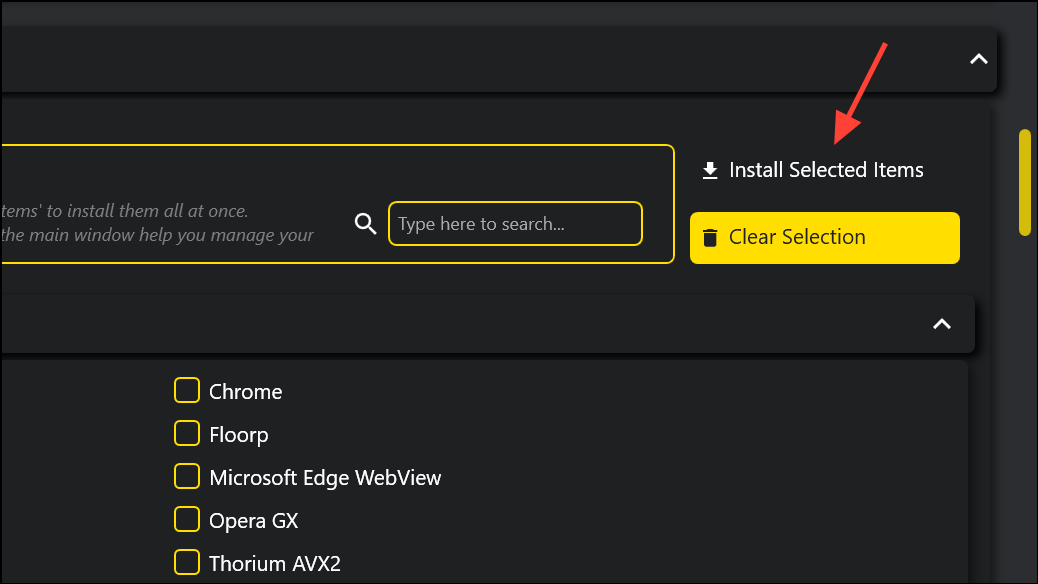Click the Clear Selection button
The height and width of the screenshot is (584, 1038).
tap(824, 237)
